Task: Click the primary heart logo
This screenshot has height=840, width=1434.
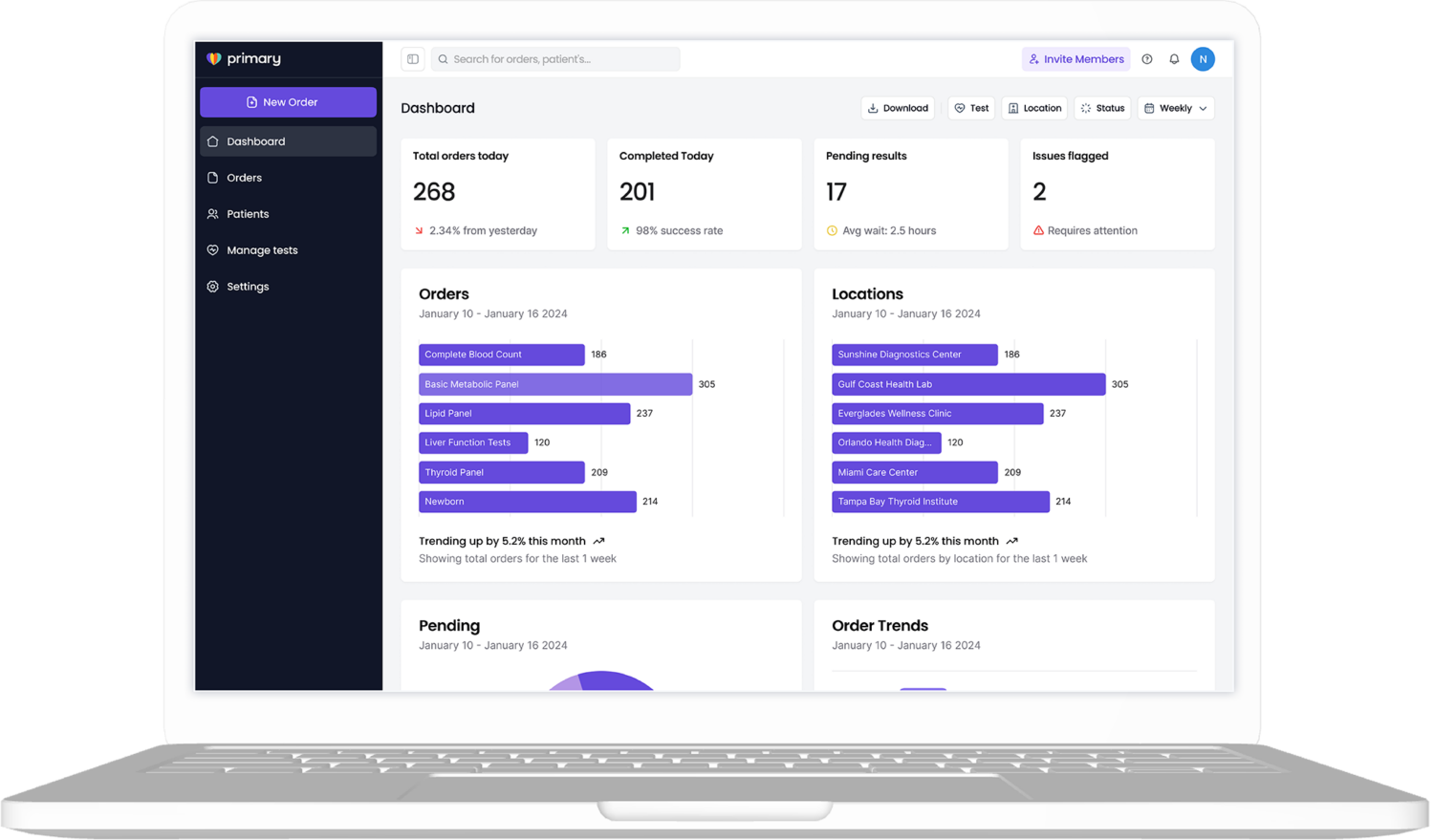Action: (214, 59)
